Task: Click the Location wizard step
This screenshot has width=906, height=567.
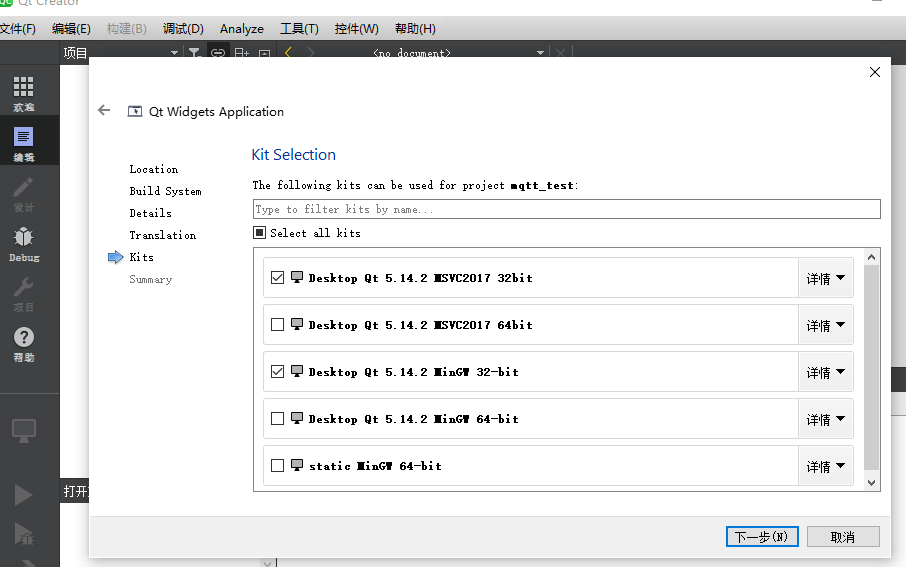Action: click(154, 169)
